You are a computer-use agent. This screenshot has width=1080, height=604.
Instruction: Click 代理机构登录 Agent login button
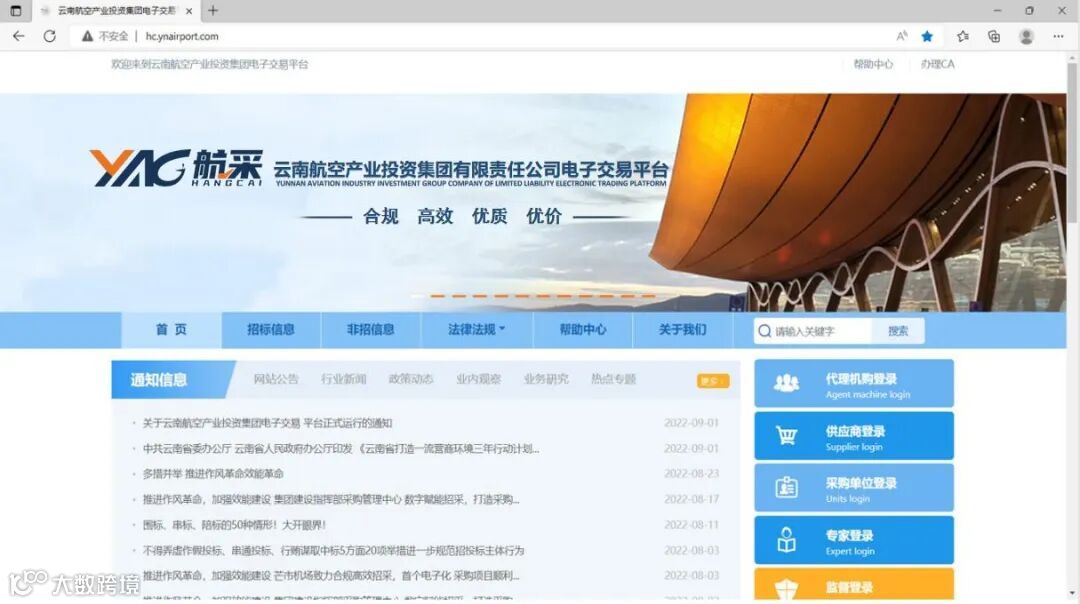854,383
